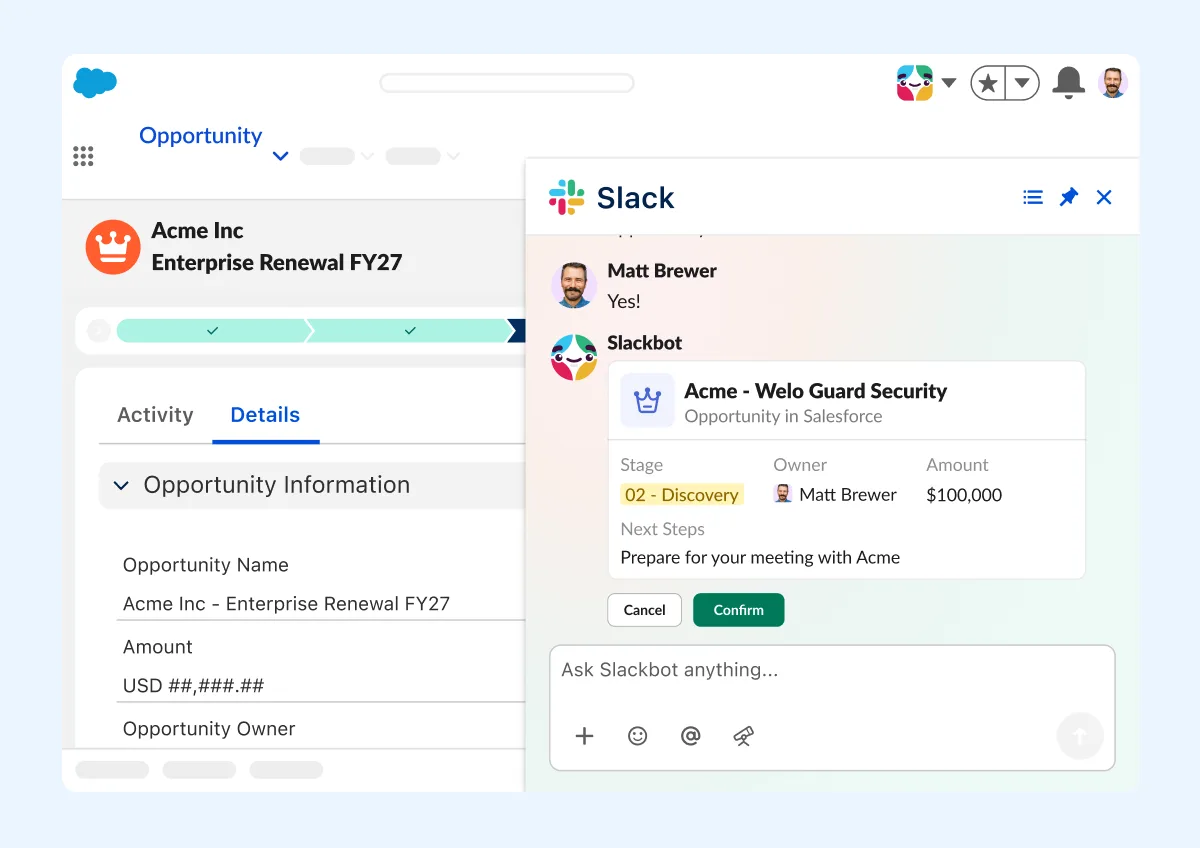The width and height of the screenshot is (1200, 848).
Task: Click the @ mention icon
Action: 690,736
